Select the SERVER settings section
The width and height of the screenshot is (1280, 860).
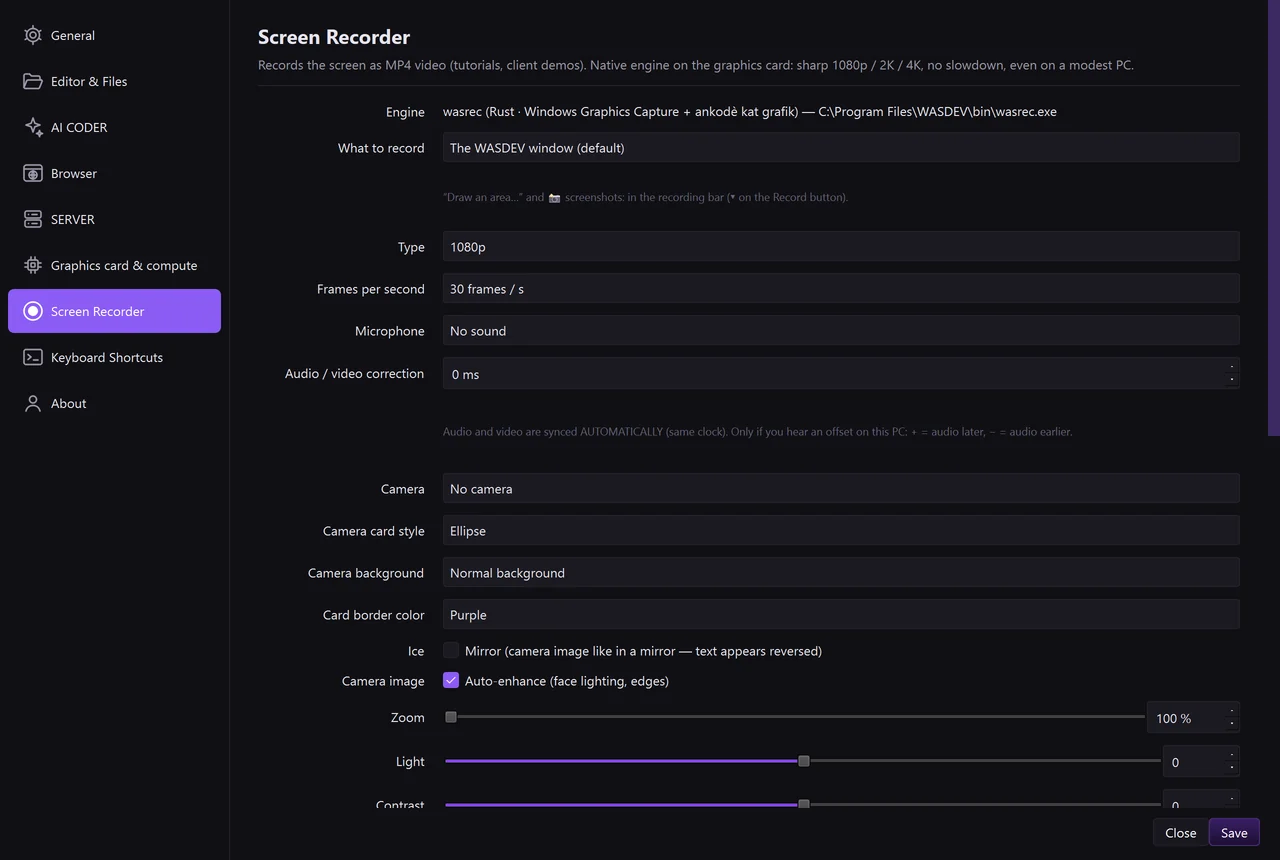(114, 219)
